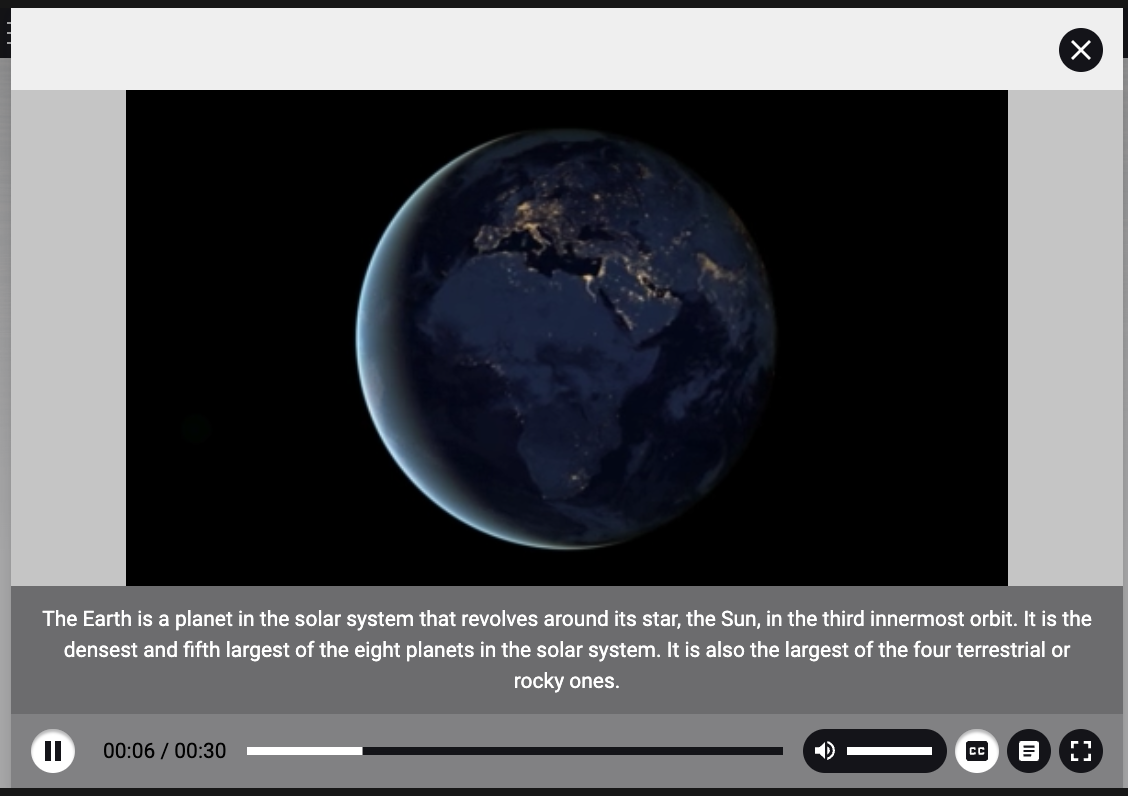Pause the Earth video playback
1128x796 pixels.
53,751
